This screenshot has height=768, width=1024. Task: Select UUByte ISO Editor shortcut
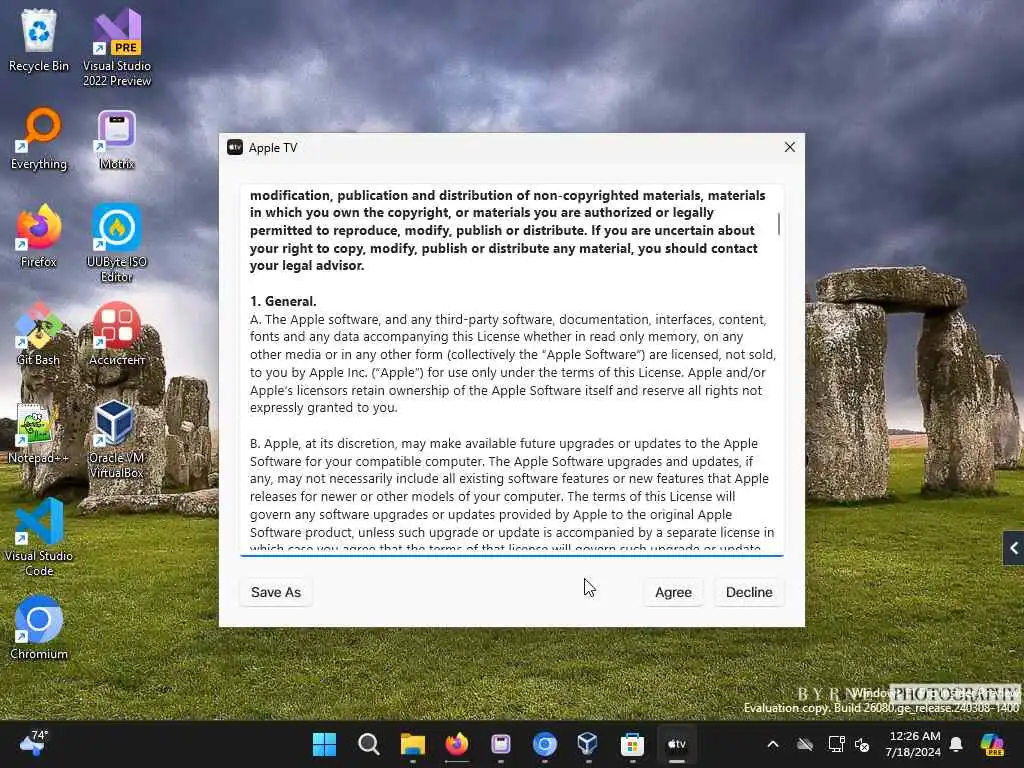(117, 243)
